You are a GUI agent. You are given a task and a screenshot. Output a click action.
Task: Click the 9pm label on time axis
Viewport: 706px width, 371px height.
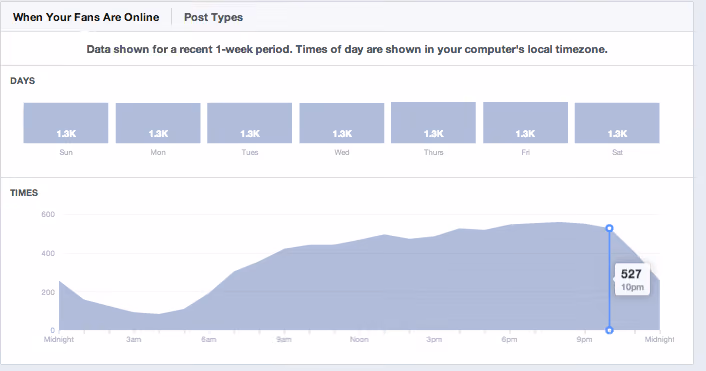(584, 339)
